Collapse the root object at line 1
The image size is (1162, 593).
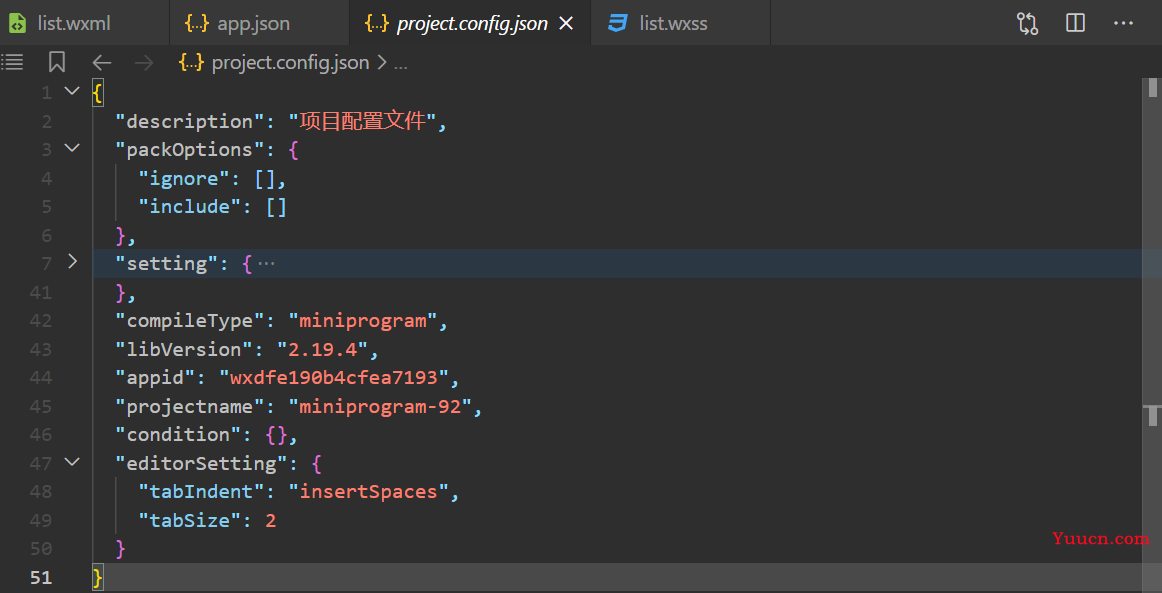coord(72,91)
